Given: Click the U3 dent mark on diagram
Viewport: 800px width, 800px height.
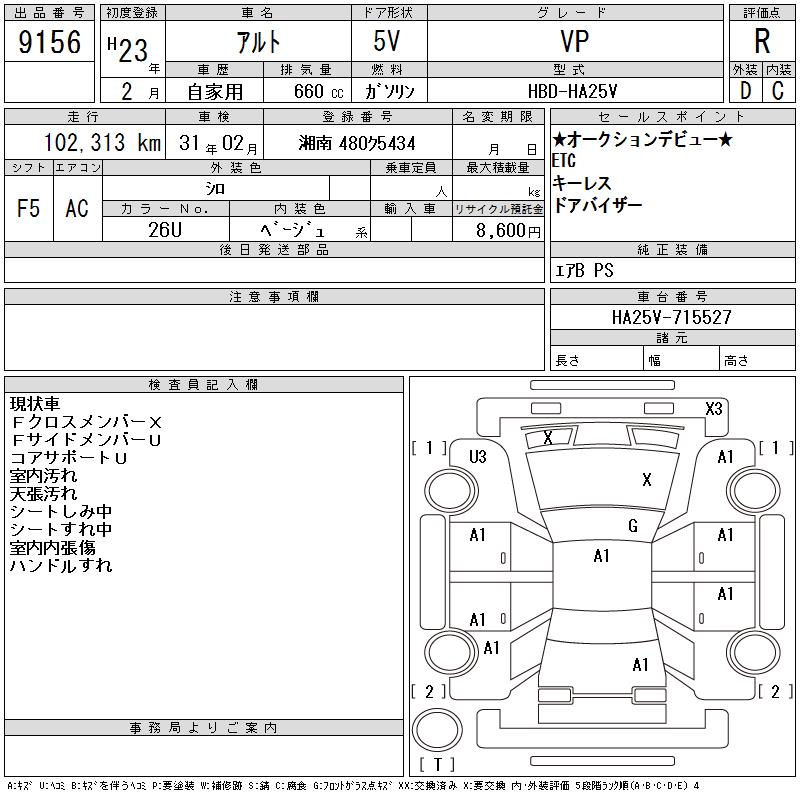Looking at the screenshot, I should pos(477,457).
